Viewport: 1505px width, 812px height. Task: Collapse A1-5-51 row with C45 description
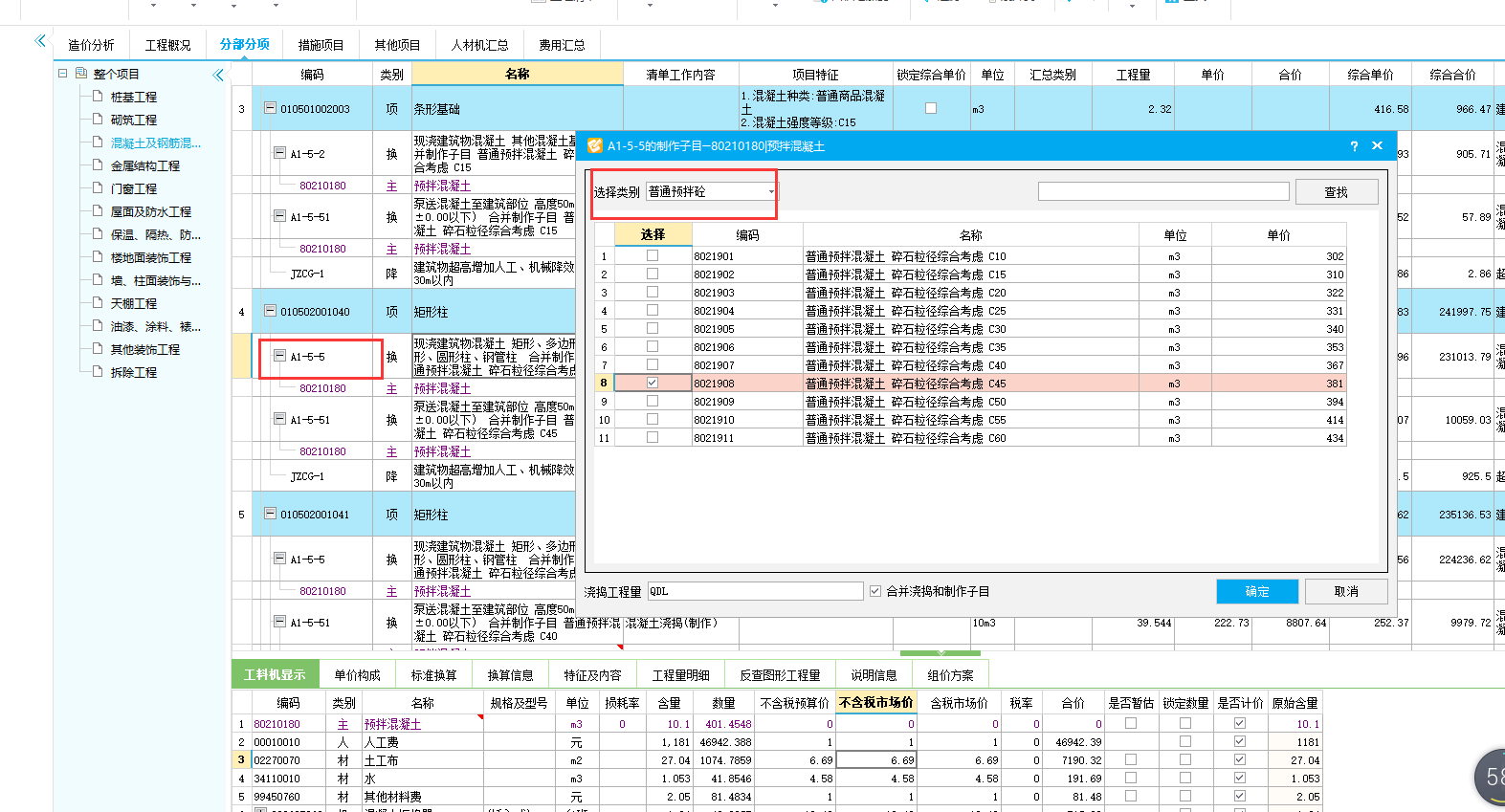[x=279, y=419]
